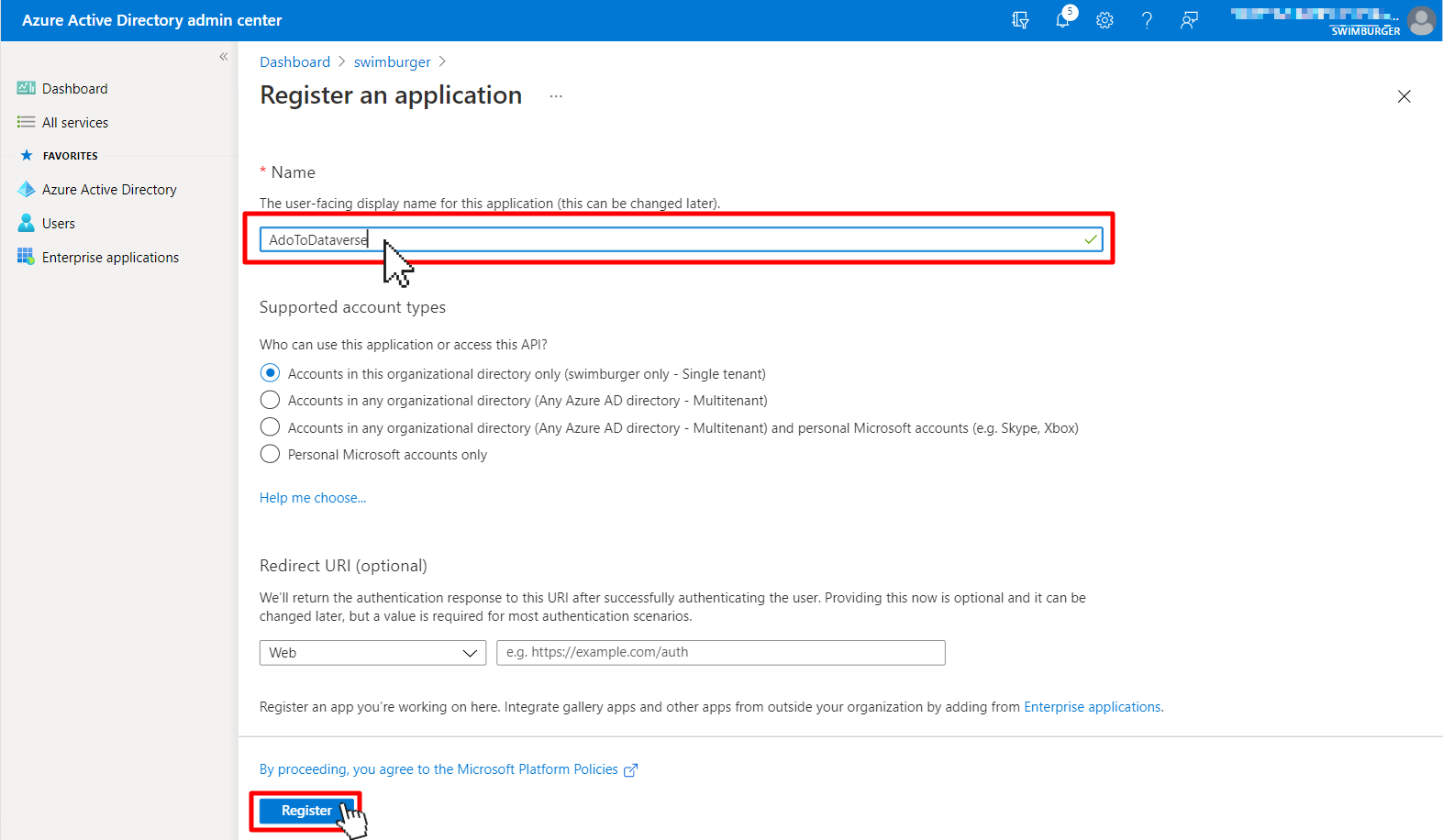Go to swimburger breadcrumb link
Image resolution: width=1443 pixels, height=840 pixels.
click(x=392, y=61)
